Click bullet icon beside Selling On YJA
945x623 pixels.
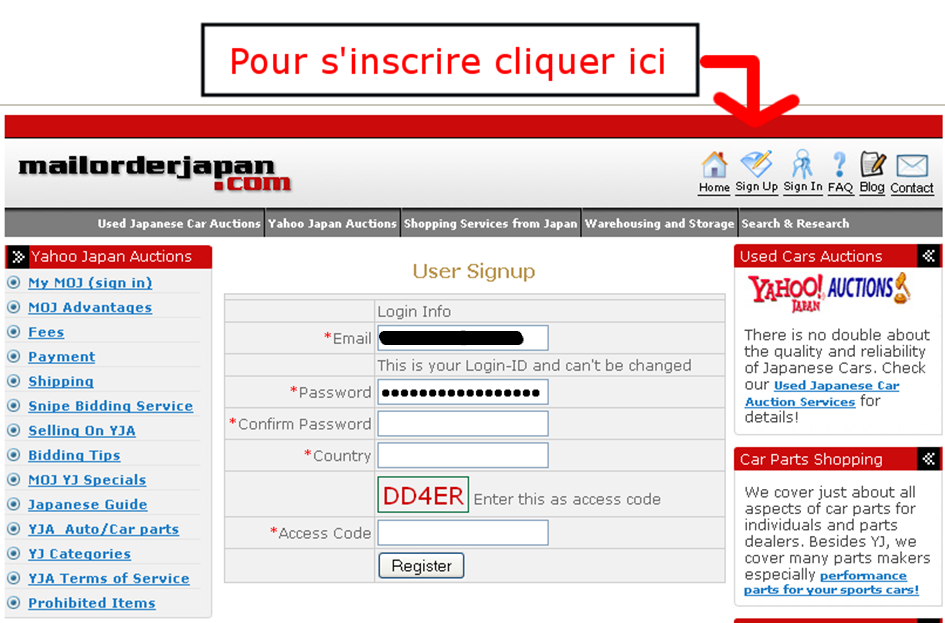point(14,430)
